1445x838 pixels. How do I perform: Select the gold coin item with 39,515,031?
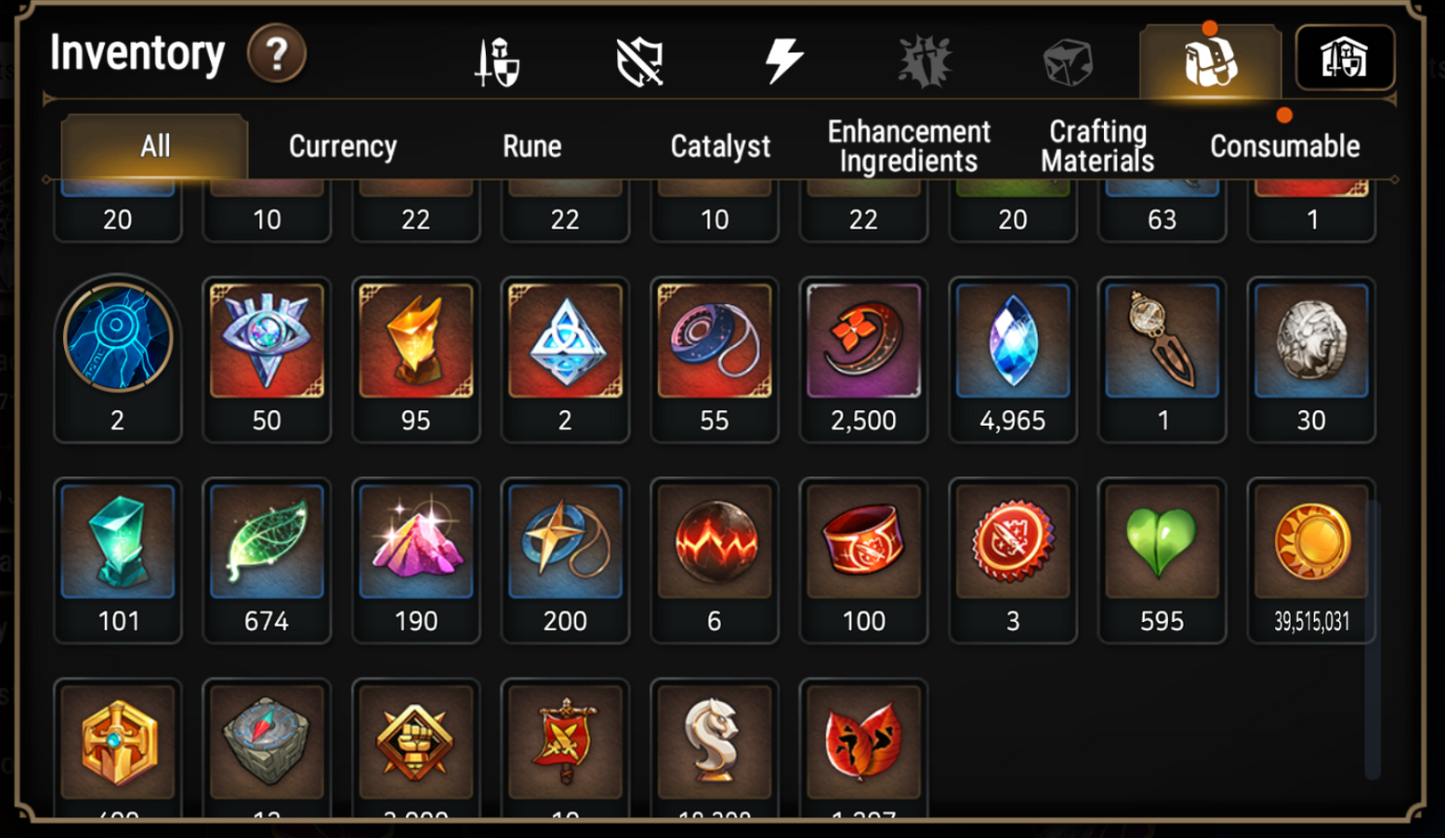pyautogui.click(x=1311, y=560)
